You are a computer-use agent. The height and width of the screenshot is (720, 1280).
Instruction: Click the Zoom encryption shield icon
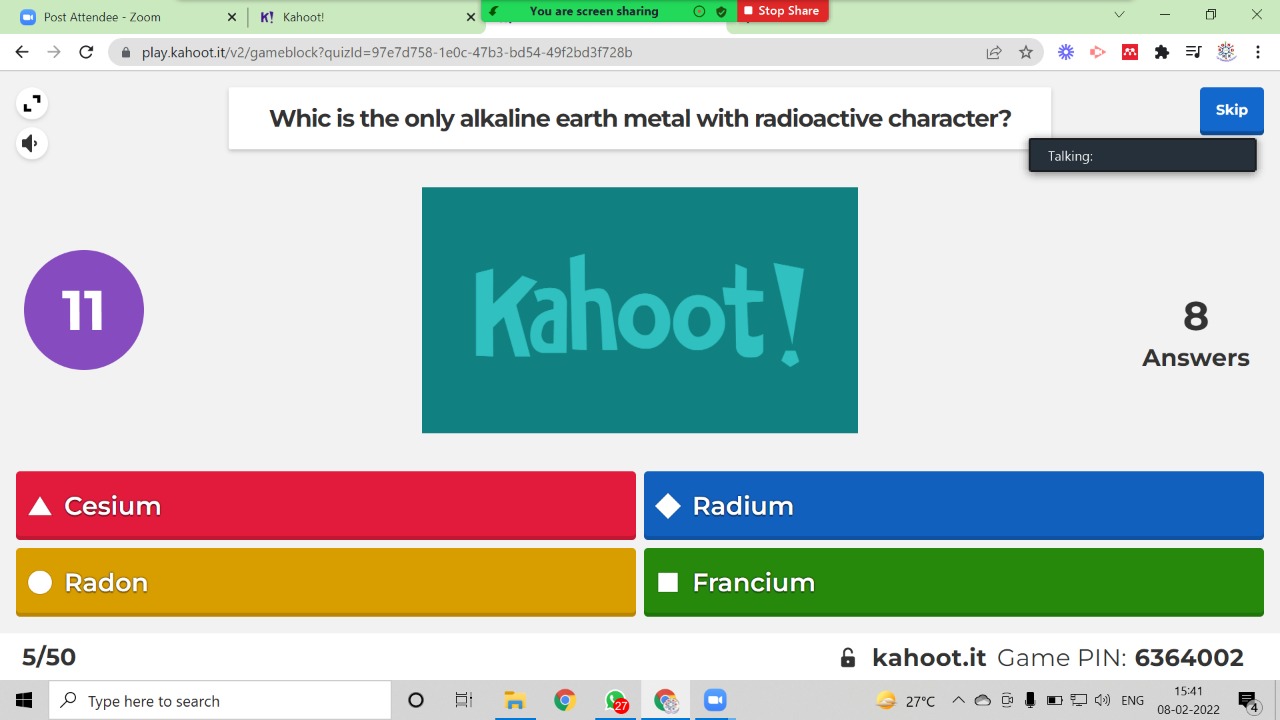click(x=721, y=11)
